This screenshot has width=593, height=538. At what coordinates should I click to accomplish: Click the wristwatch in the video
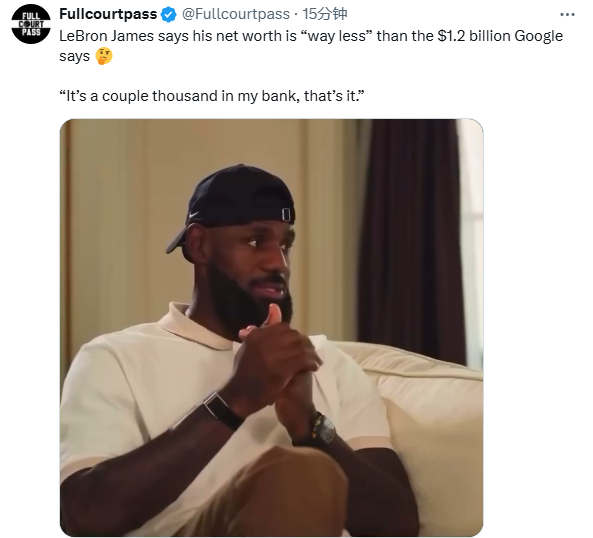(x=323, y=428)
